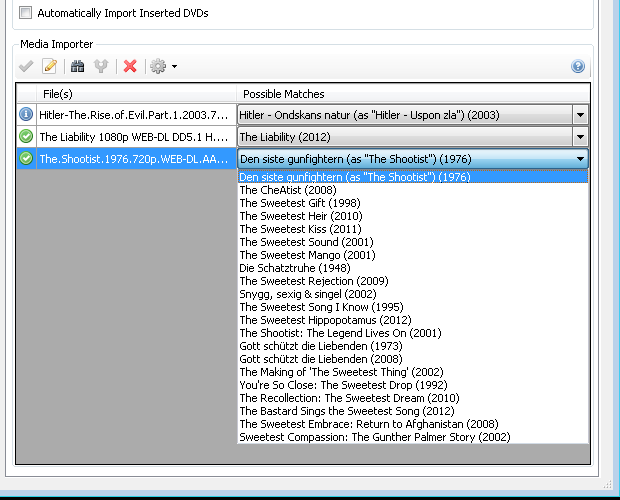Expand the Hitler - Ondskans natur match dropdown
The image size is (620, 500).
(580, 115)
